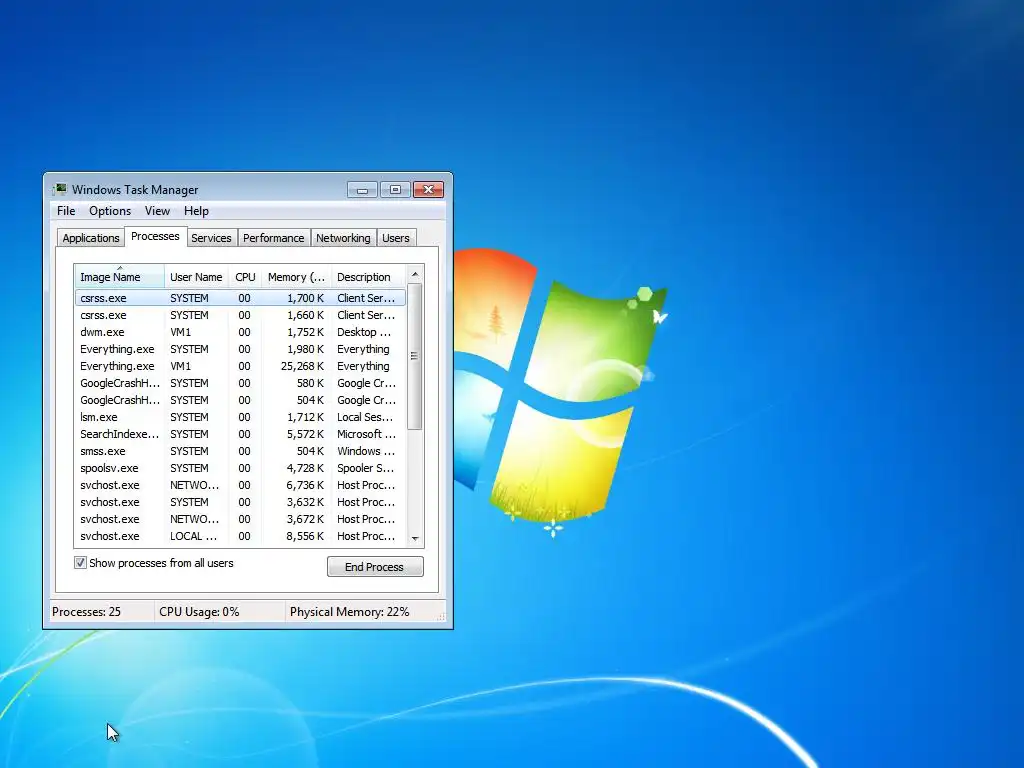Sort by Description column header

(x=368, y=277)
